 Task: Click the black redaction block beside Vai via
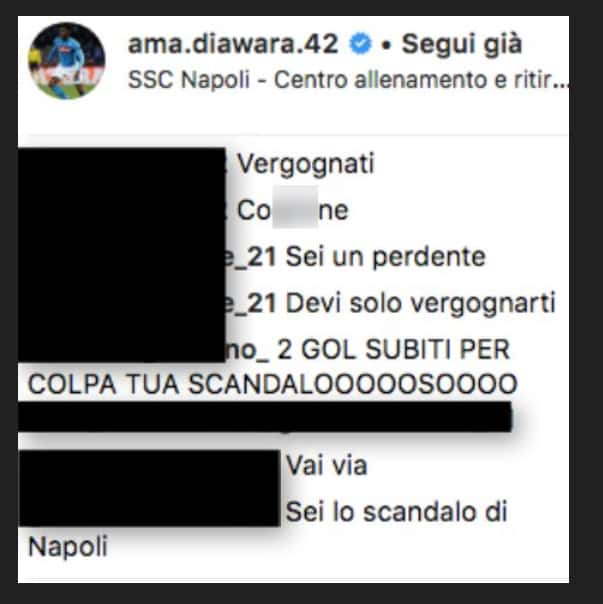(149, 488)
